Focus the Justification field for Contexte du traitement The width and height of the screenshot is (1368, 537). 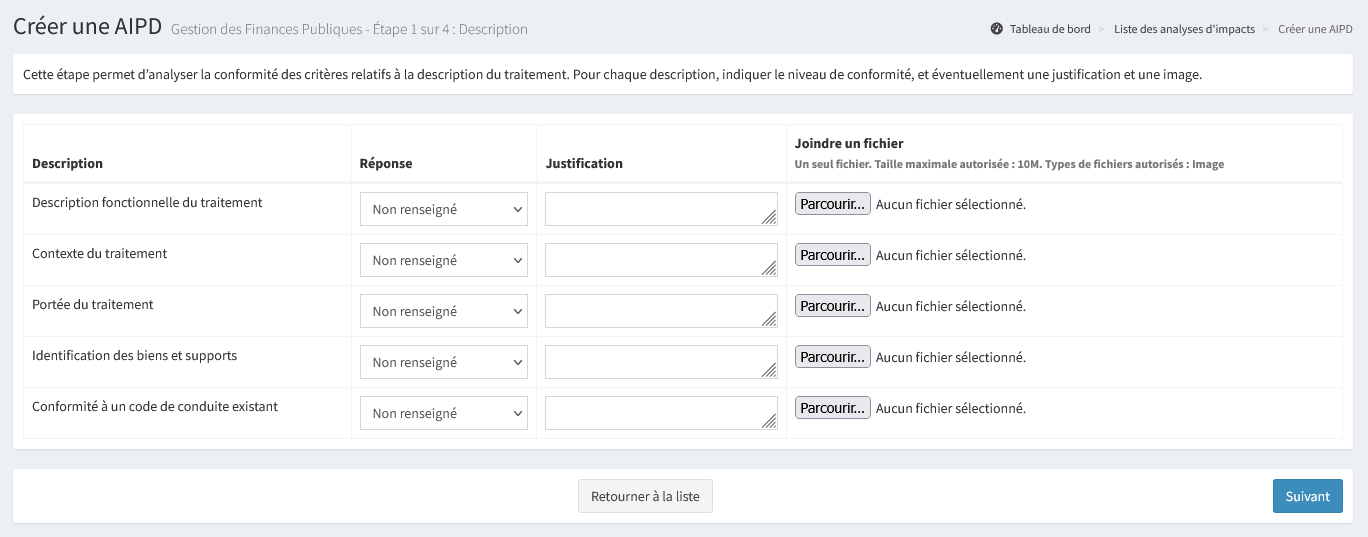pos(661,260)
